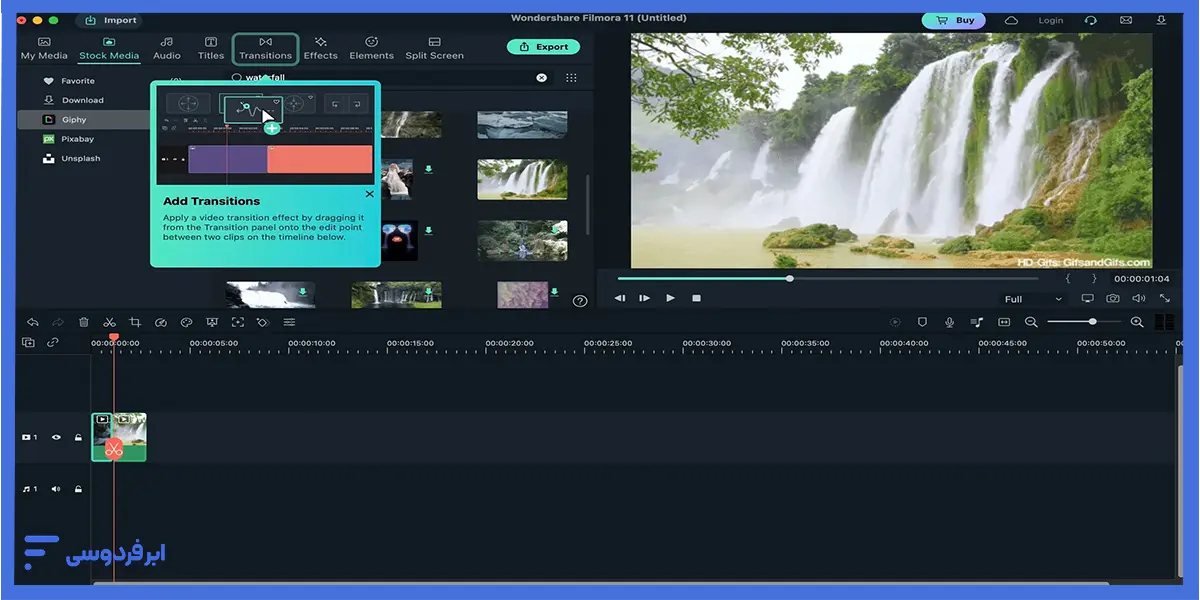The image size is (1200, 600).
Task: Lock audio track 1
Action: click(78, 489)
